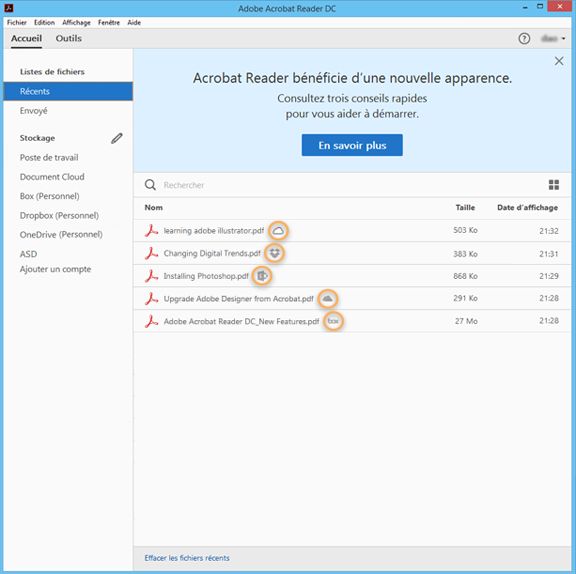The height and width of the screenshot is (574, 576).
Task: Select file Installing Photoshop.pdf
Action: coord(206,276)
